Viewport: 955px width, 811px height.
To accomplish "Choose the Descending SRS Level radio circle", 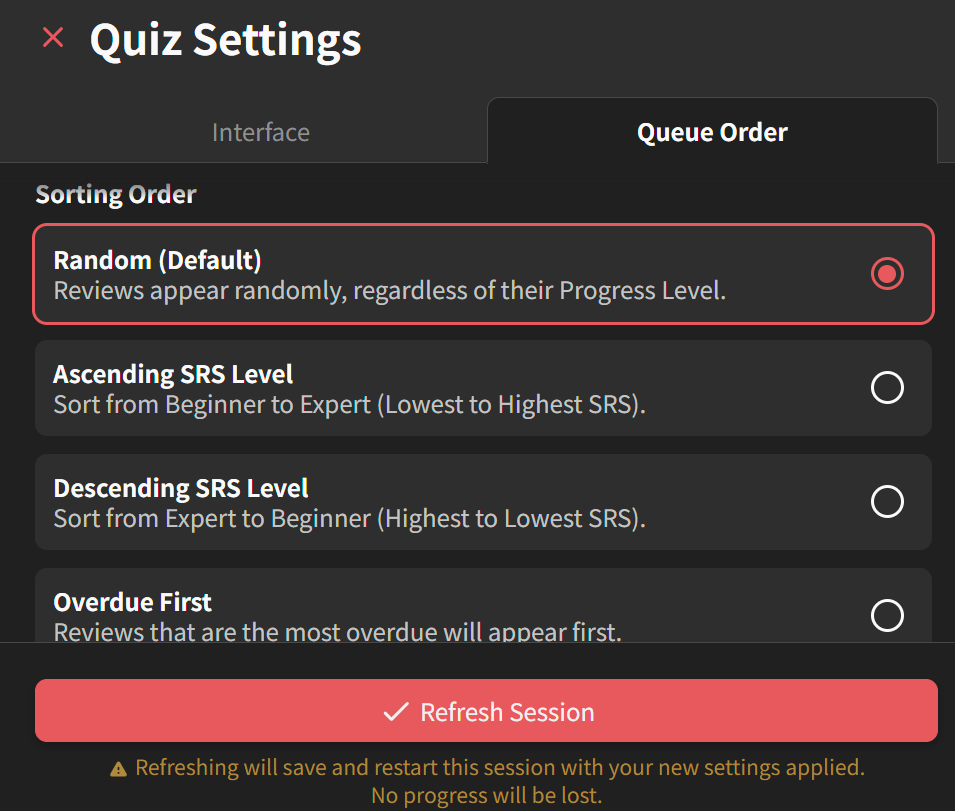I will point(887,501).
